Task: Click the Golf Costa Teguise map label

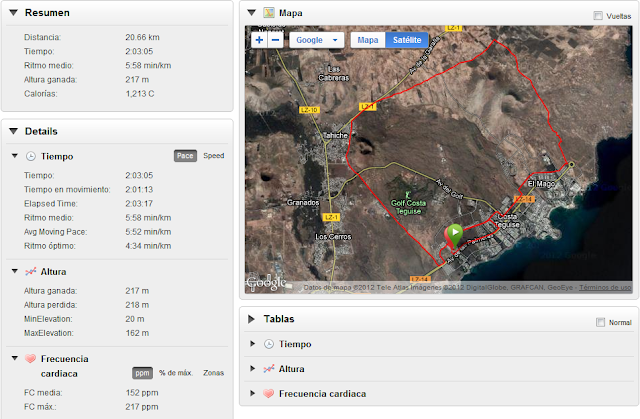Action: [408, 207]
